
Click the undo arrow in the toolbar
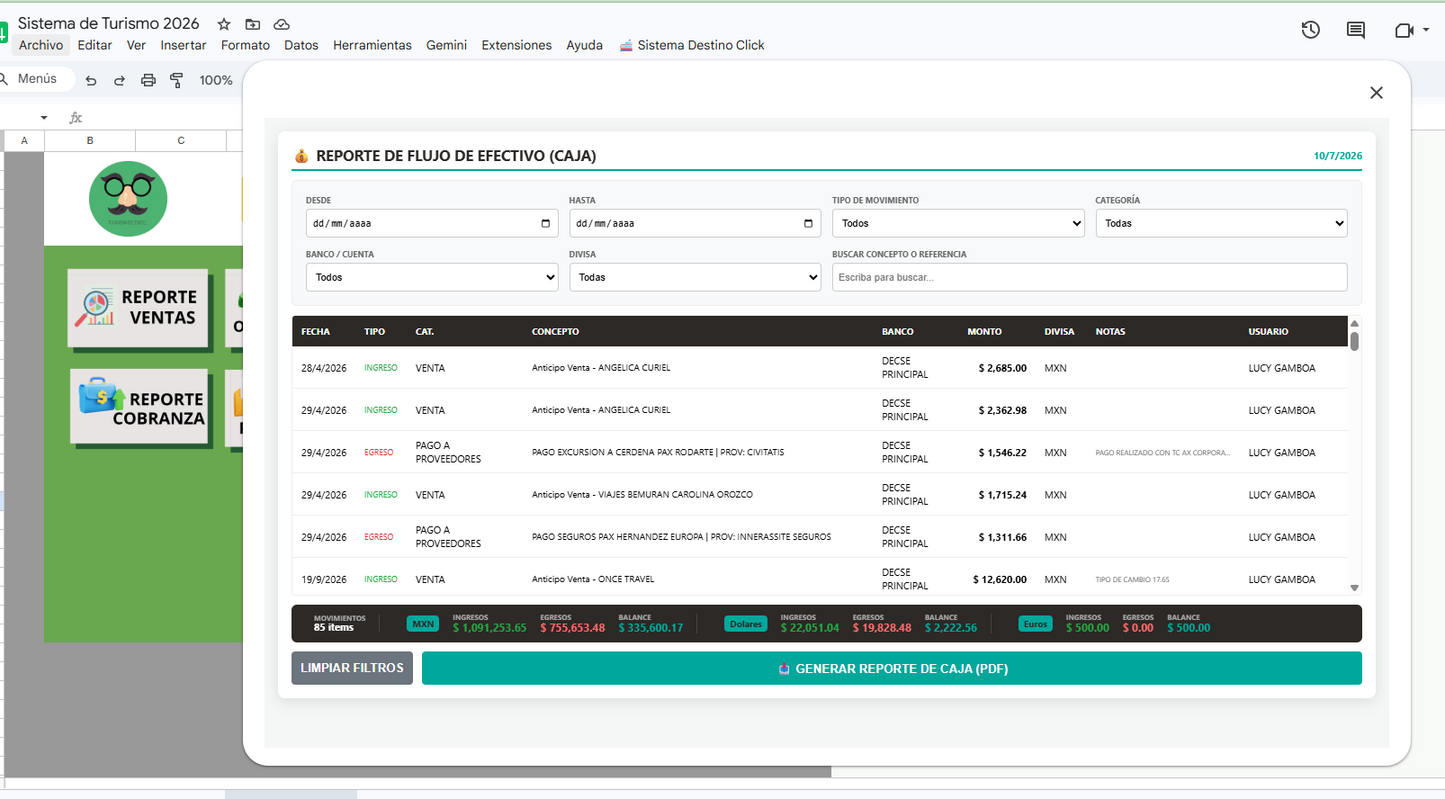91,80
